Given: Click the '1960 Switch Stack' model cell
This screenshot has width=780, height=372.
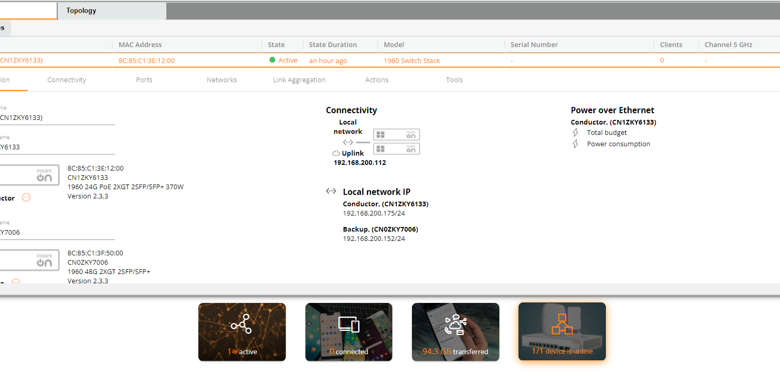Looking at the screenshot, I should tap(412, 61).
